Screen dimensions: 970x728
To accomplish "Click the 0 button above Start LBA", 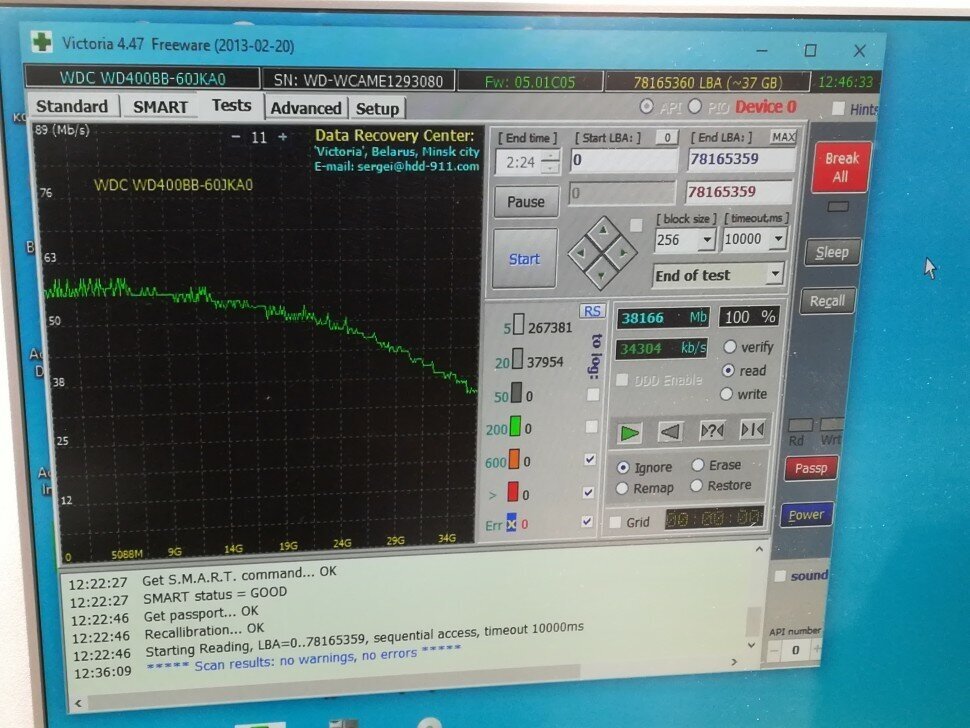I will 667,137.
